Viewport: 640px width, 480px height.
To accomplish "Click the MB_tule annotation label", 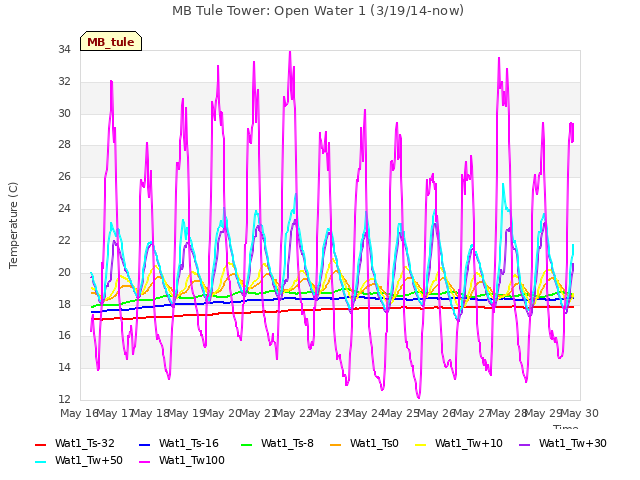I will [111, 41].
